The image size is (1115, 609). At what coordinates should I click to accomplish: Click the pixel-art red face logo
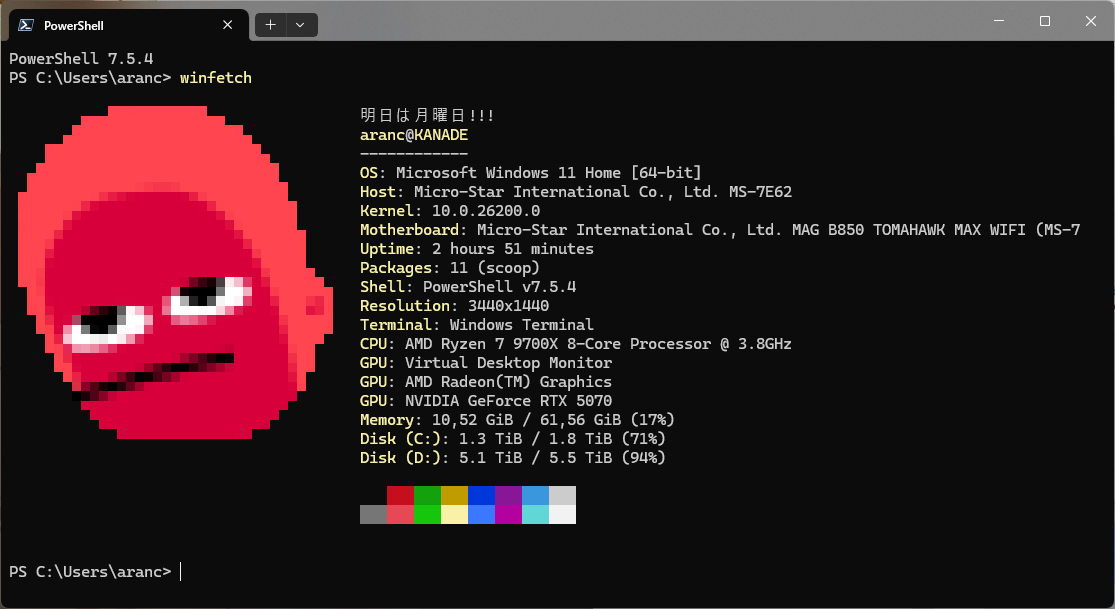click(175, 272)
